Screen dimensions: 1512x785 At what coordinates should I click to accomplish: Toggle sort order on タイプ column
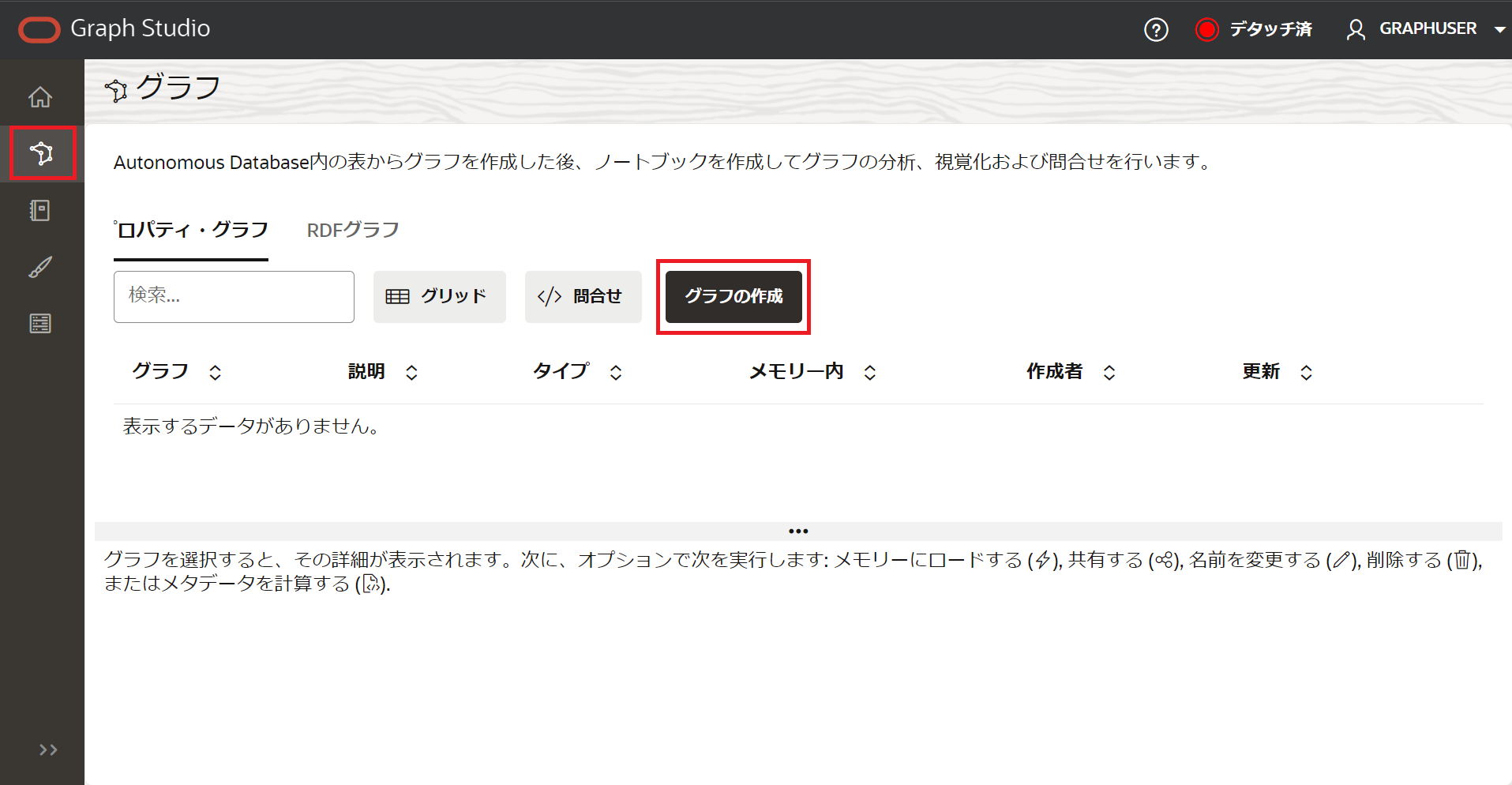coord(617,371)
